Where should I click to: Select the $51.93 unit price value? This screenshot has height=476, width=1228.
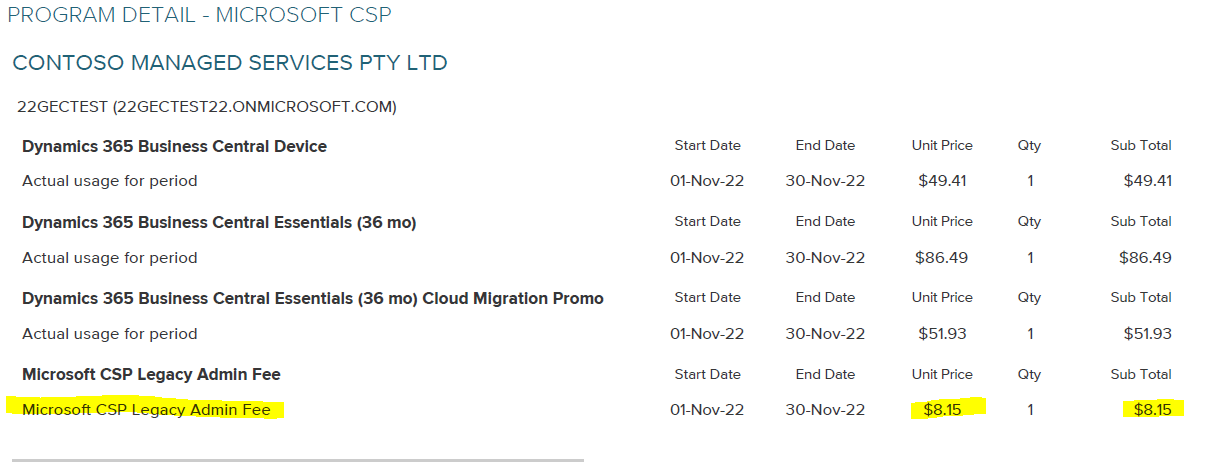tap(942, 333)
